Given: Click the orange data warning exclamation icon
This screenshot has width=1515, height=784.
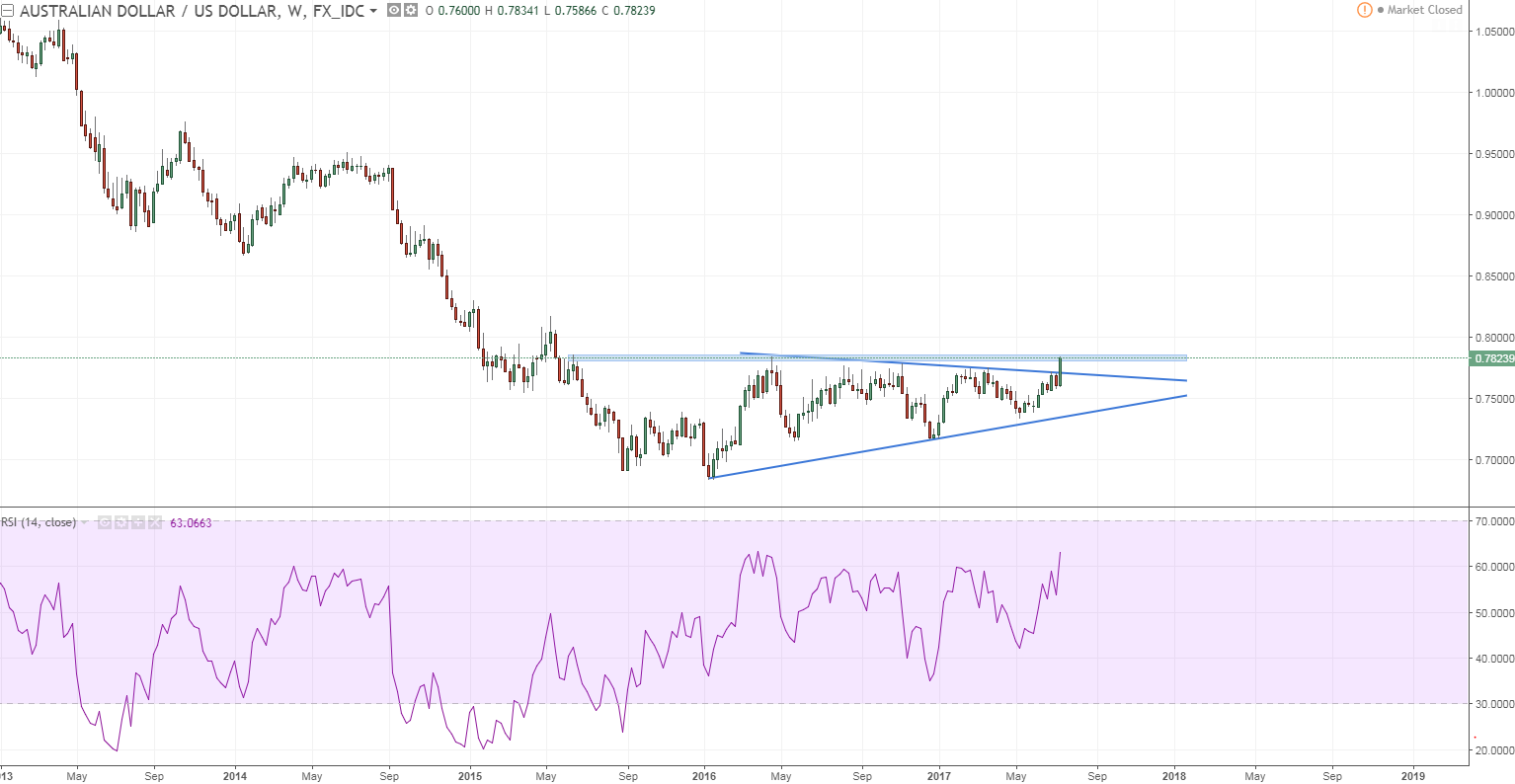Looking at the screenshot, I should tap(1365, 10).
